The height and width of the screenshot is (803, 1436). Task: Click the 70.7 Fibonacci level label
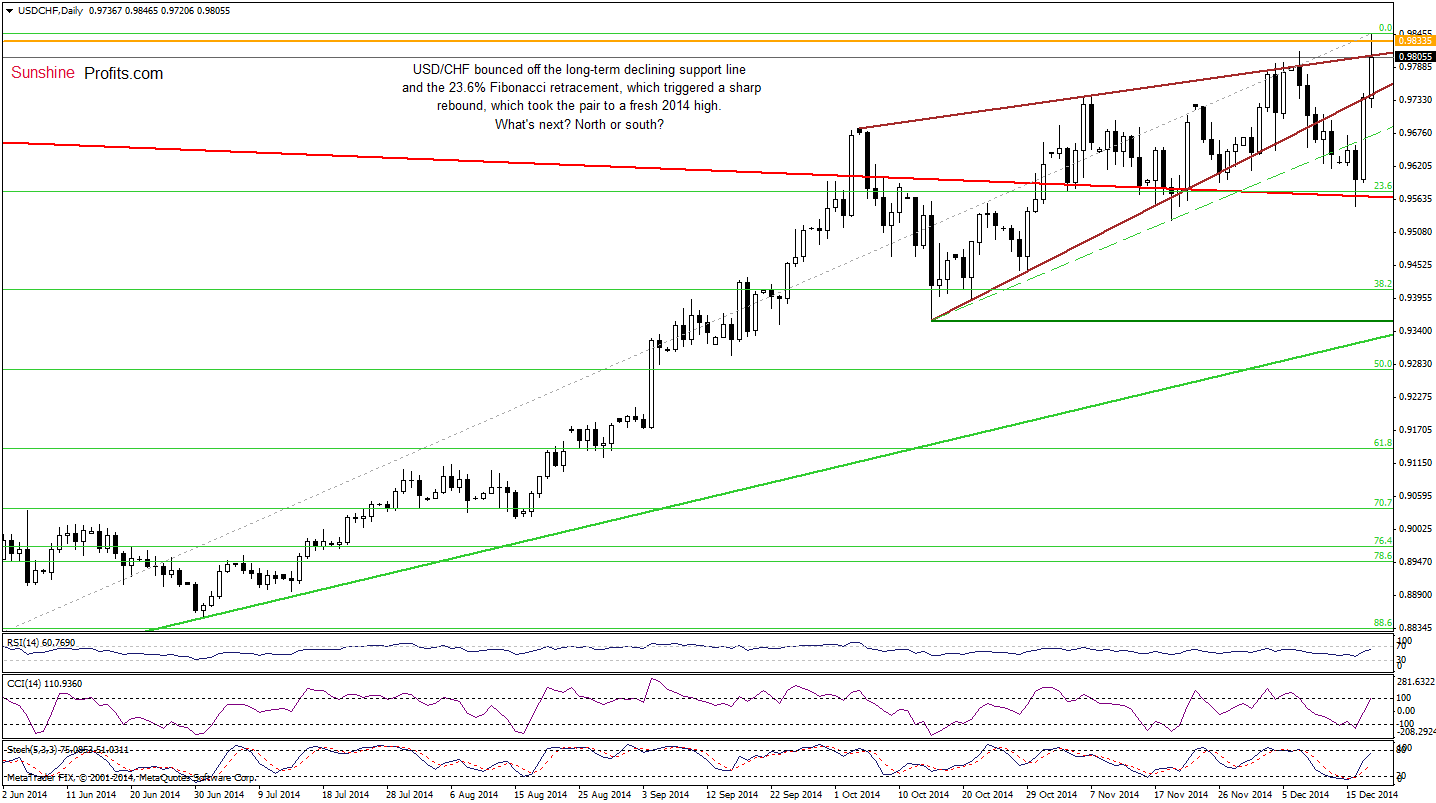(1382, 503)
